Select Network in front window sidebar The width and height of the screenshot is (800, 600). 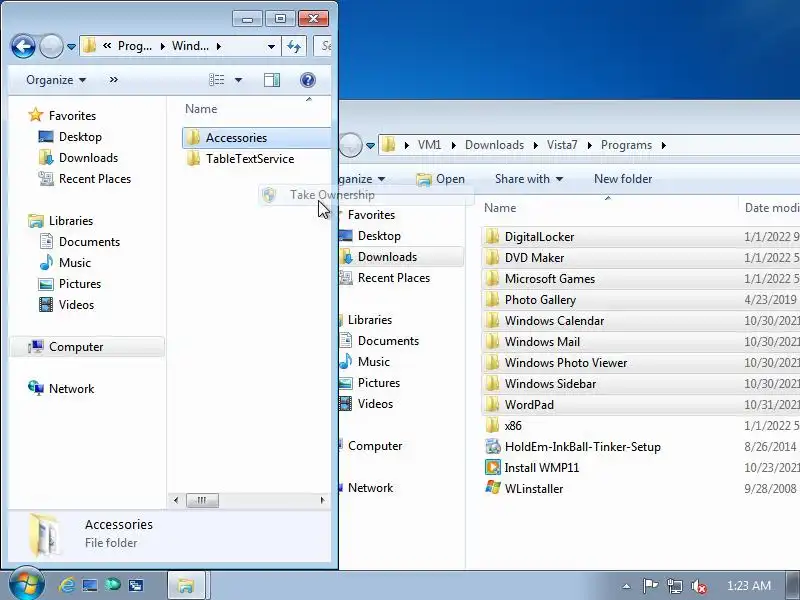[x=71, y=389]
